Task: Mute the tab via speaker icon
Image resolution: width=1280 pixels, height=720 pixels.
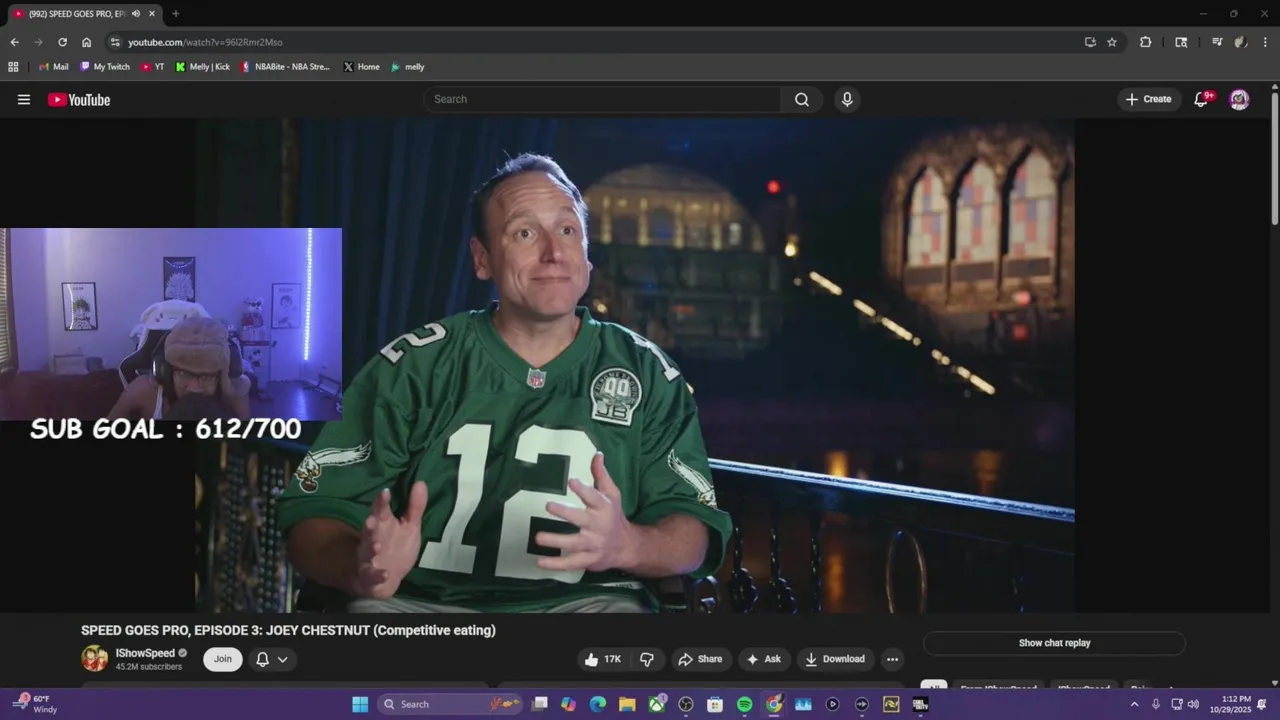Action: 136,14
